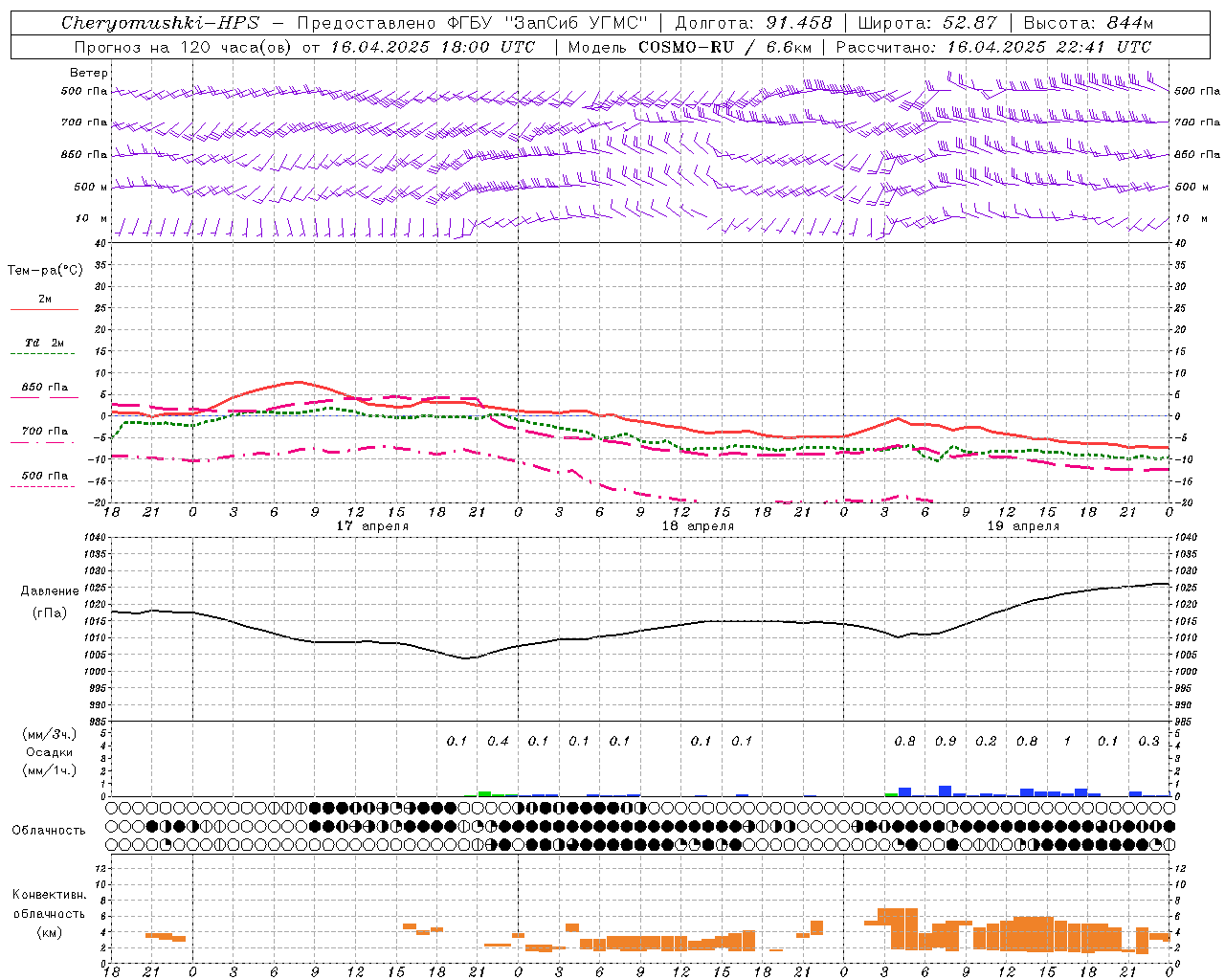Click the 'Тем-ра(°C)' temperature panel label
Image resolution: width=1225 pixels, height=980 pixels.
click(45, 271)
